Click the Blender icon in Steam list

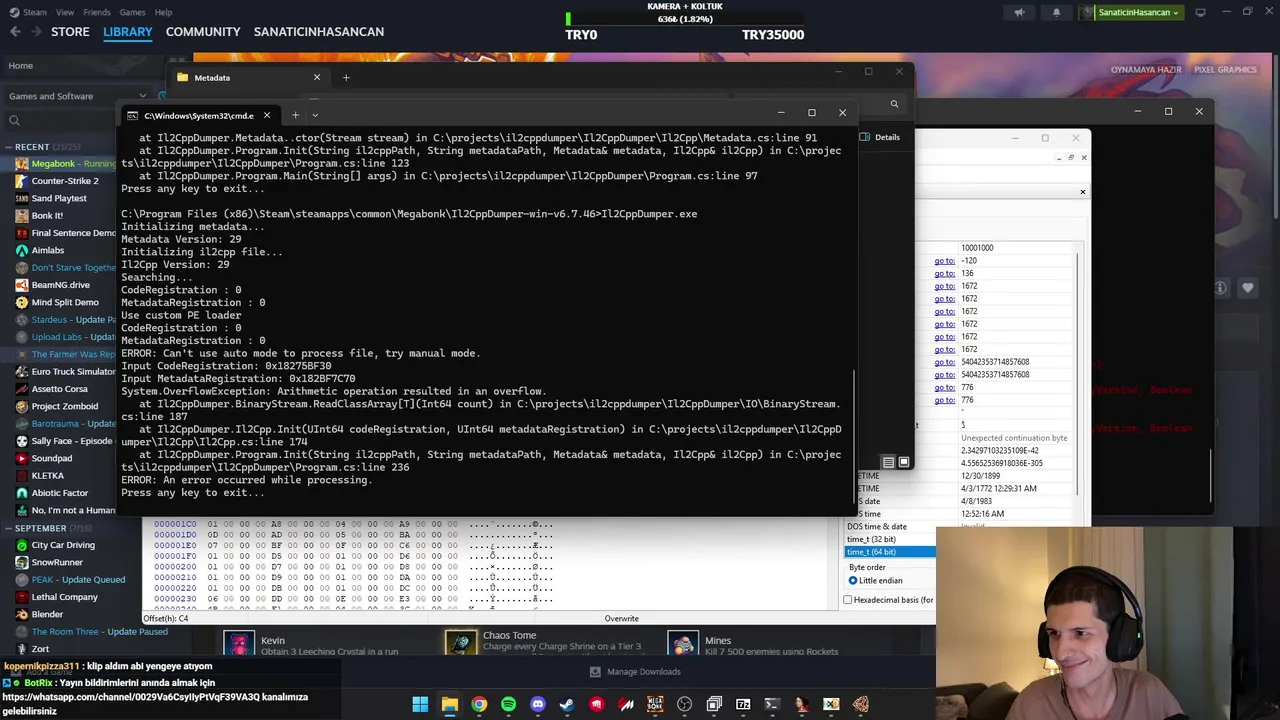(x=21, y=614)
